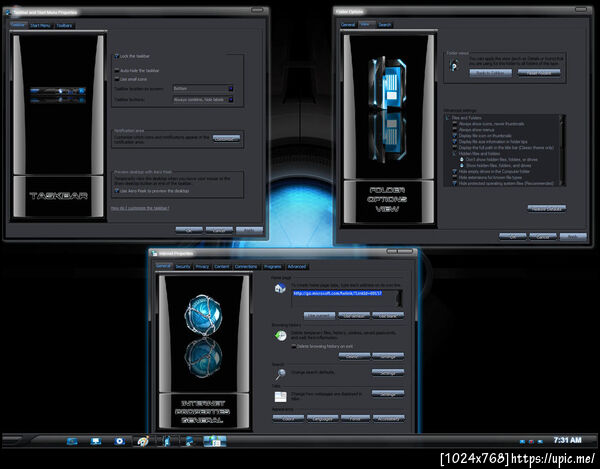This screenshot has height=469, width=600.
Task: Click Customize in Notification area section
Action: pyautogui.click(x=226, y=138)
